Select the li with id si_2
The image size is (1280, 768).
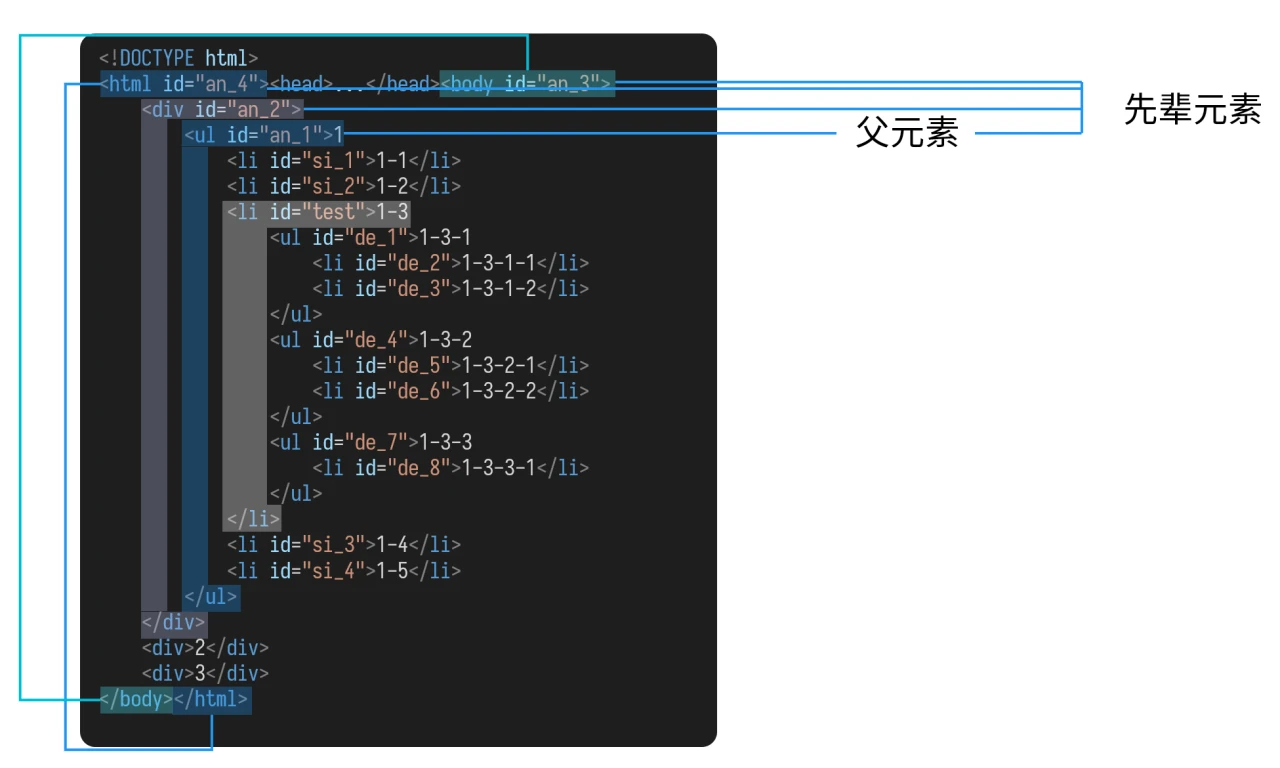pyautogui.click(x=343, y=186)
